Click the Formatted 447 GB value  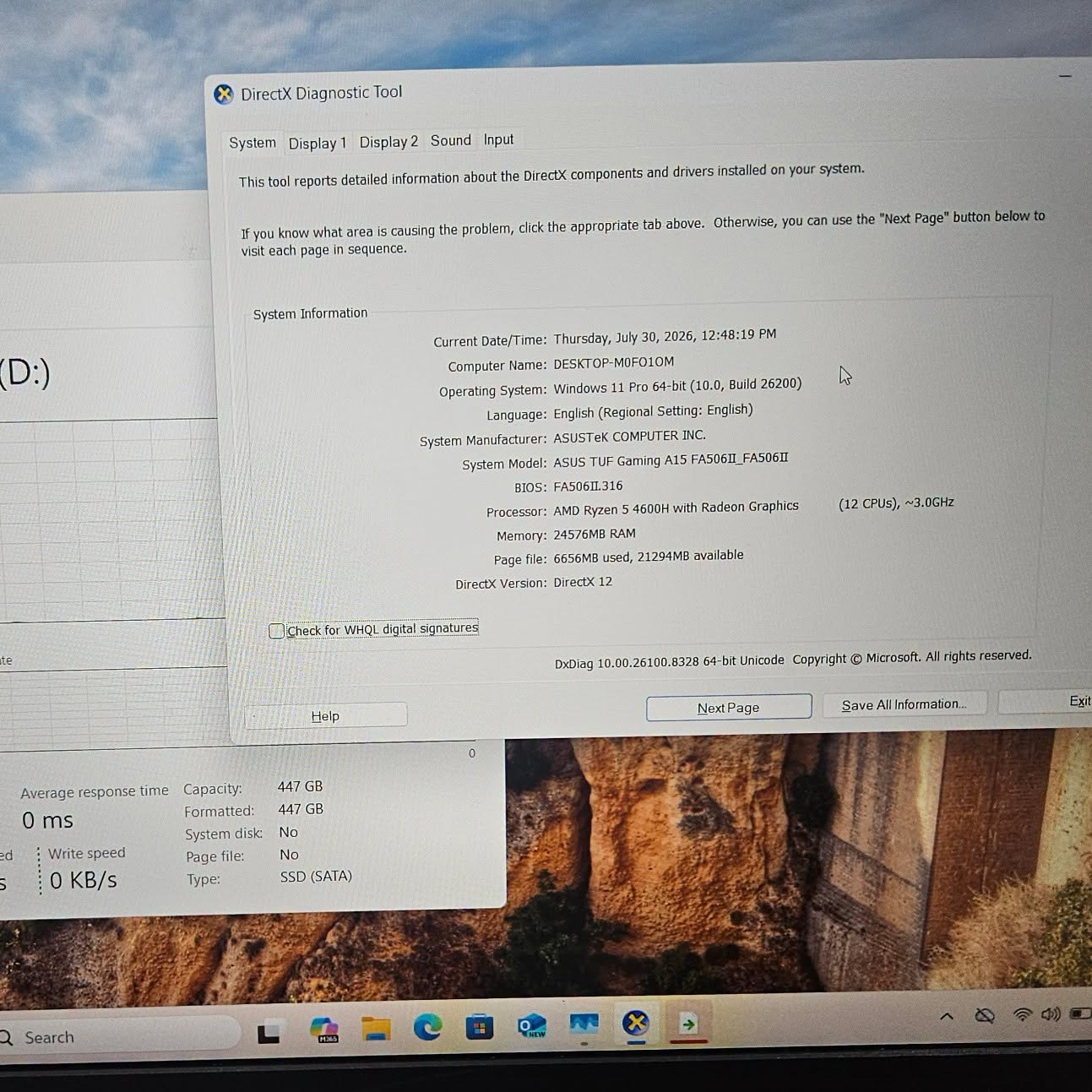click(x=301, y=809)
